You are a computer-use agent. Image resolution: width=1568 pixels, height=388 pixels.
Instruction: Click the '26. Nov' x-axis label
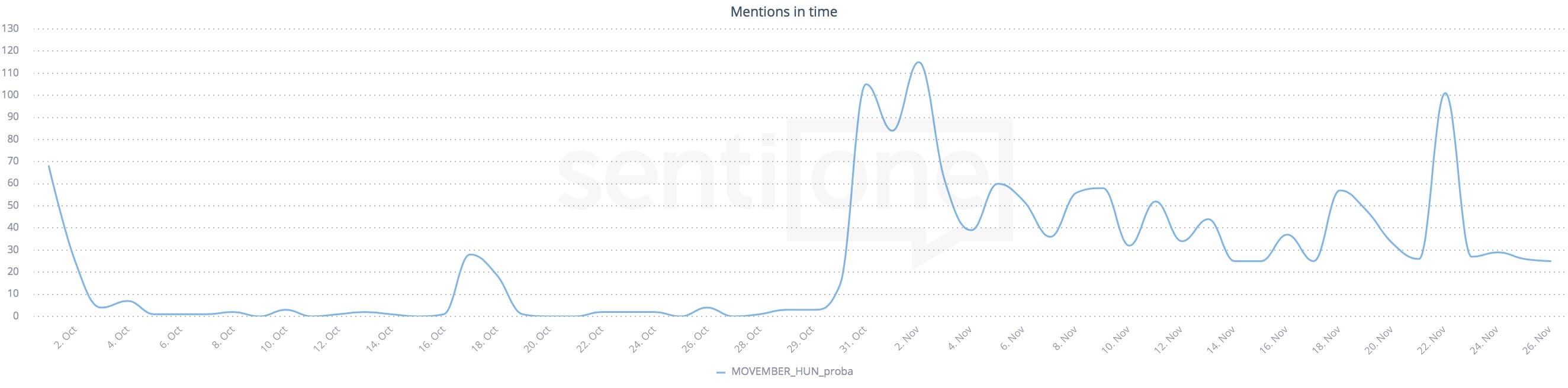[1537, 339]
